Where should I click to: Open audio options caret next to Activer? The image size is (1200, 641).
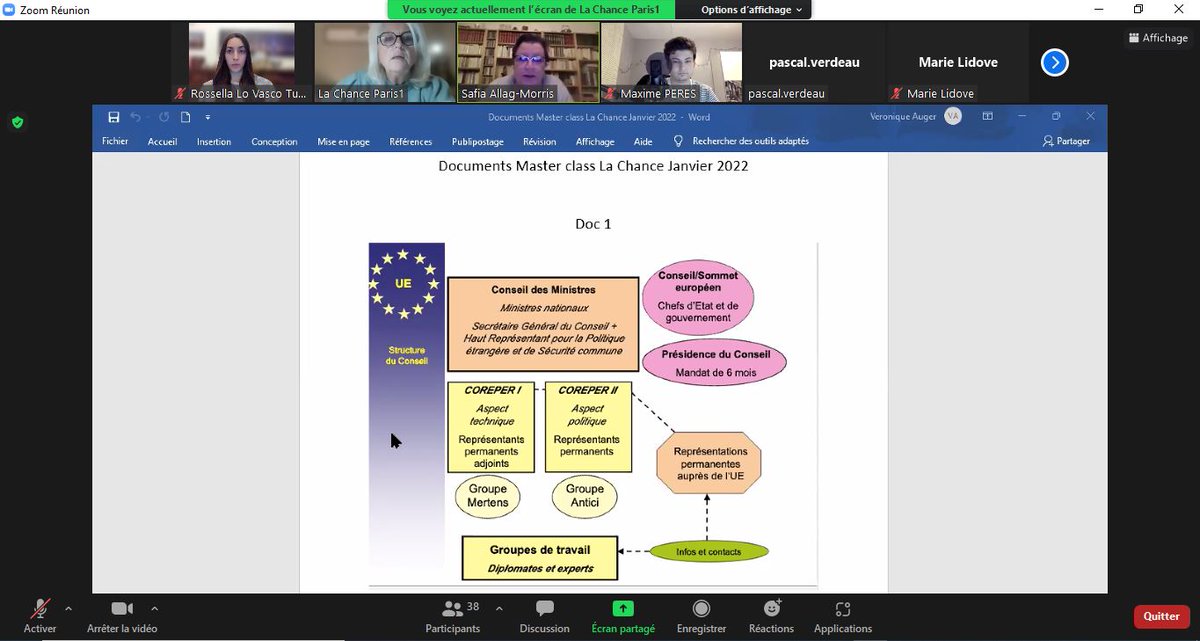click(69, 608)
